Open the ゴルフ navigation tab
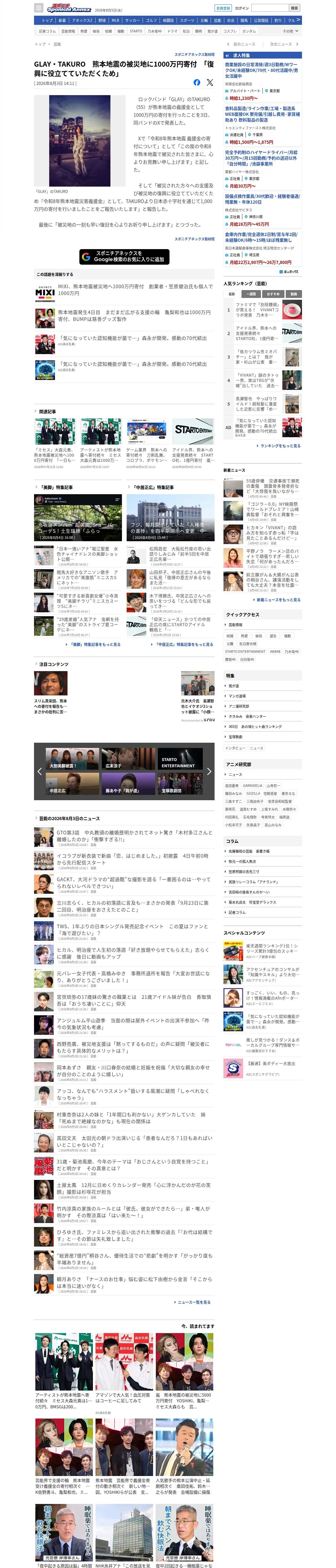Image resolution: width=336 pixels, height=1568 pixels. [151, 20]
